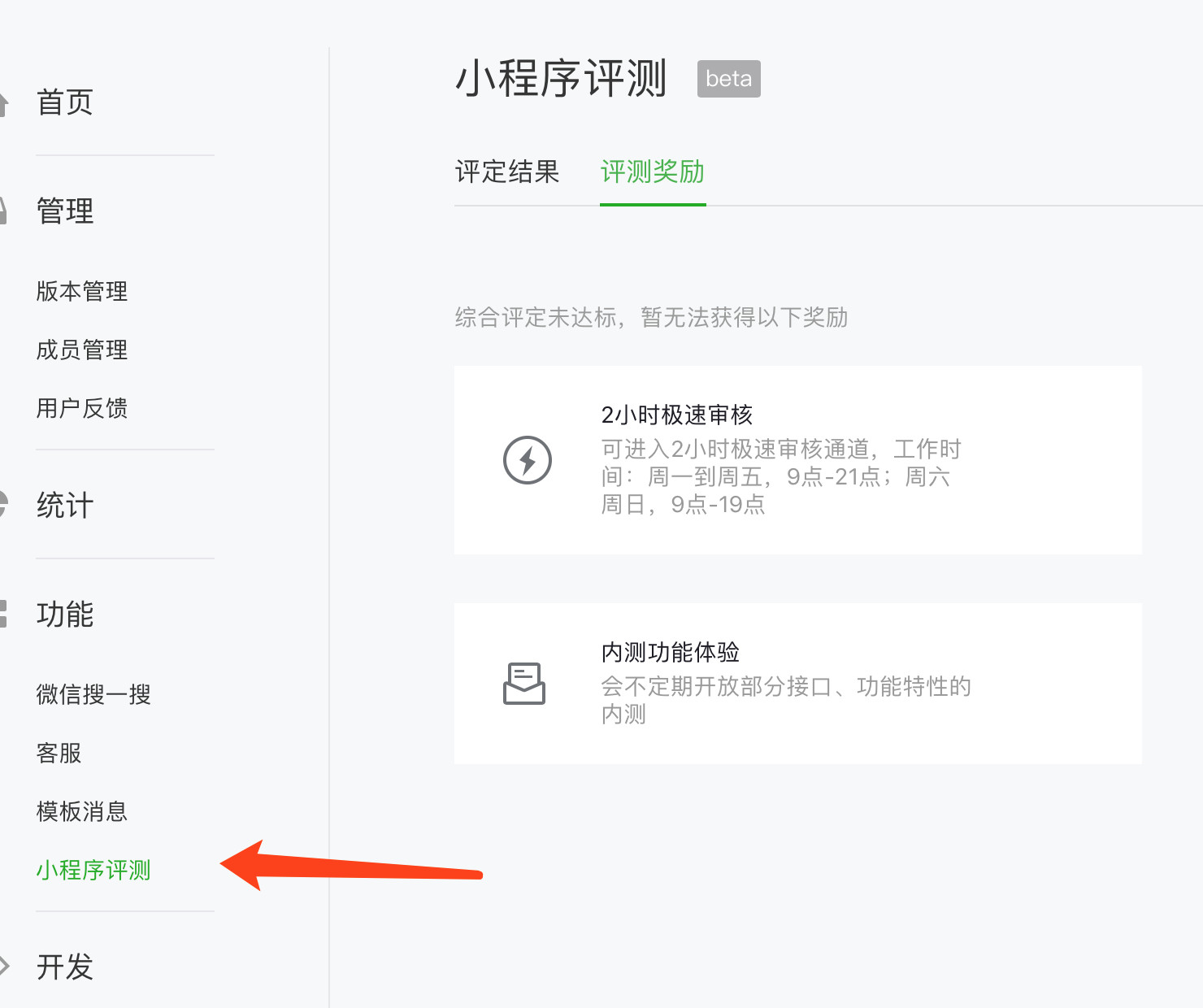This screenshot has width=1203, height=1008.
Task: Open 模板消息 menu entry
Action: (x=82, y=811)
